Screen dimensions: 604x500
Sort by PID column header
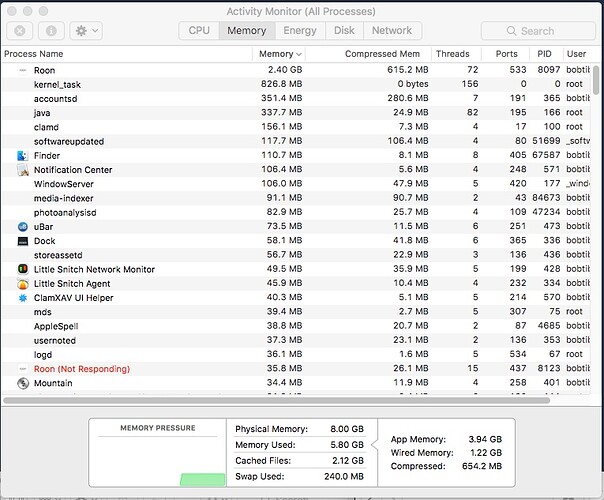(x=544, y=54)
